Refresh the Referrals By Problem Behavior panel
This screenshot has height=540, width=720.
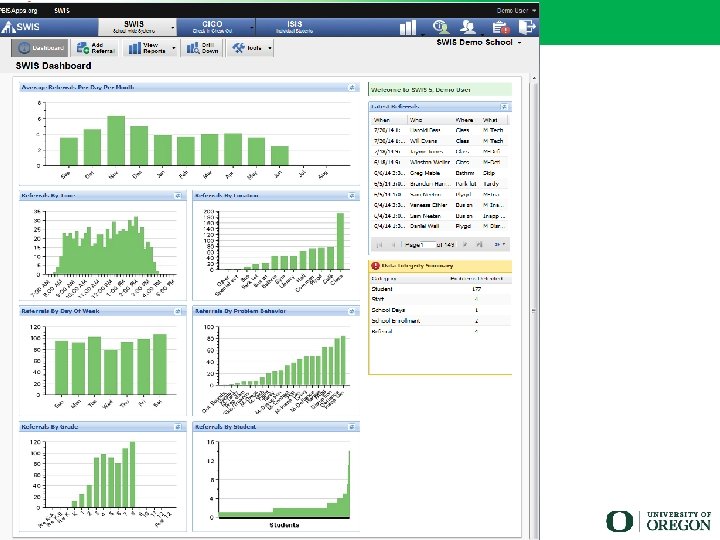click(352, 311)
